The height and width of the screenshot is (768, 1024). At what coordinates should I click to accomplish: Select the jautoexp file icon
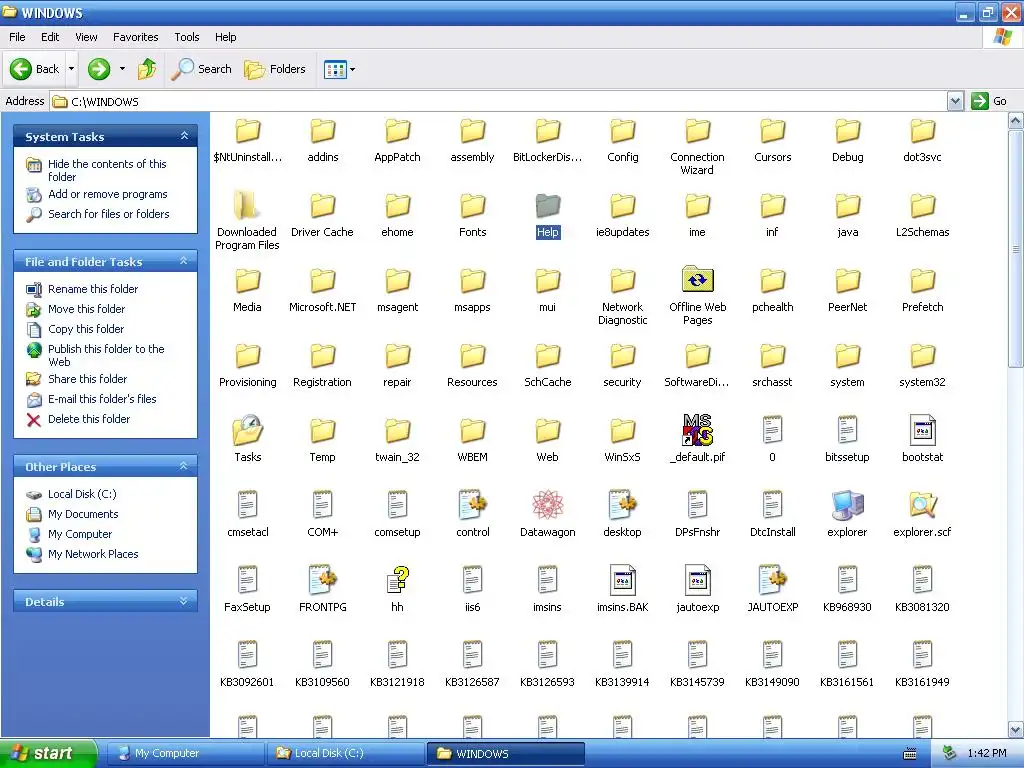click(697, 580)
